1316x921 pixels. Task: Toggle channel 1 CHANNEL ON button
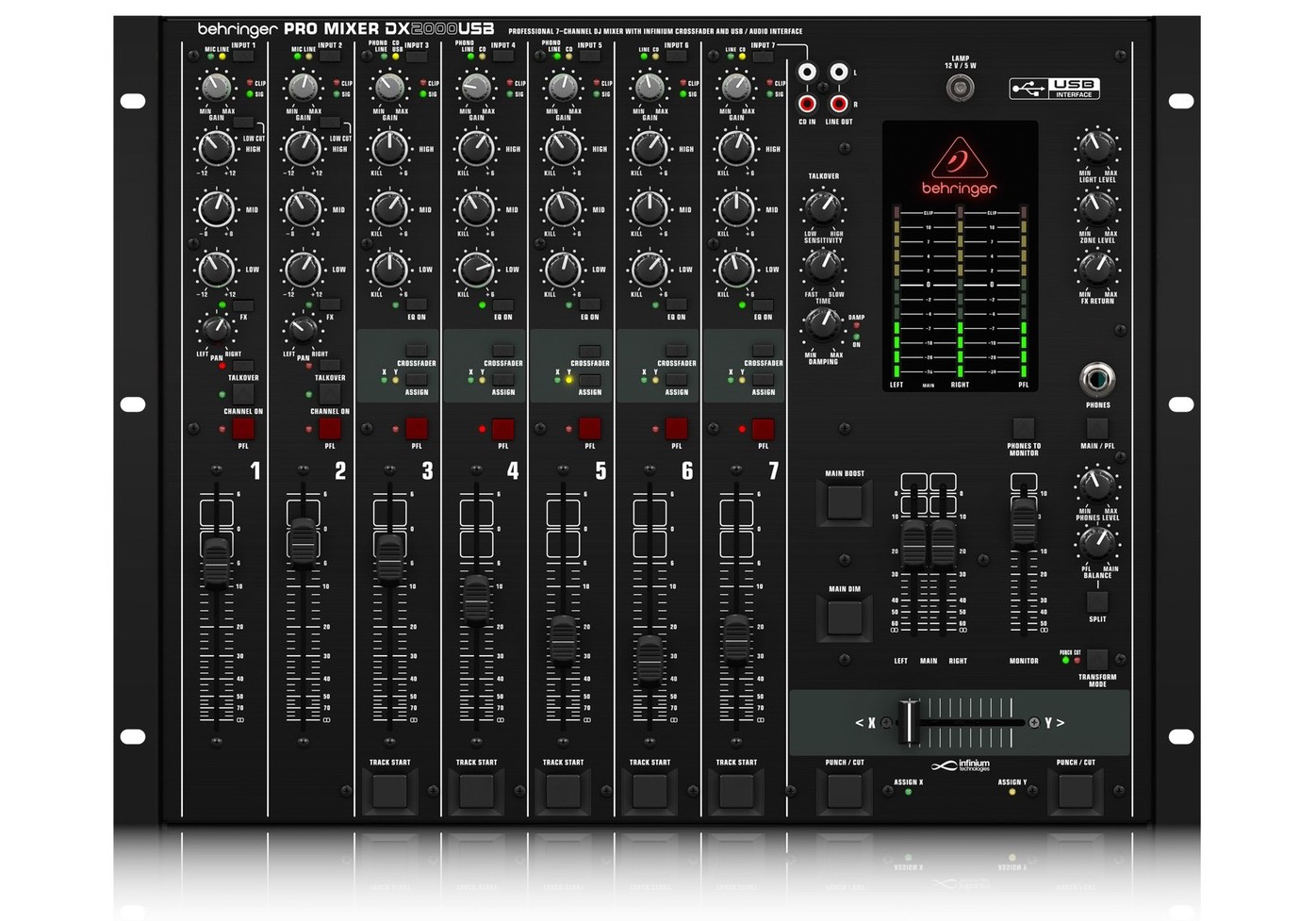point(243,392)
